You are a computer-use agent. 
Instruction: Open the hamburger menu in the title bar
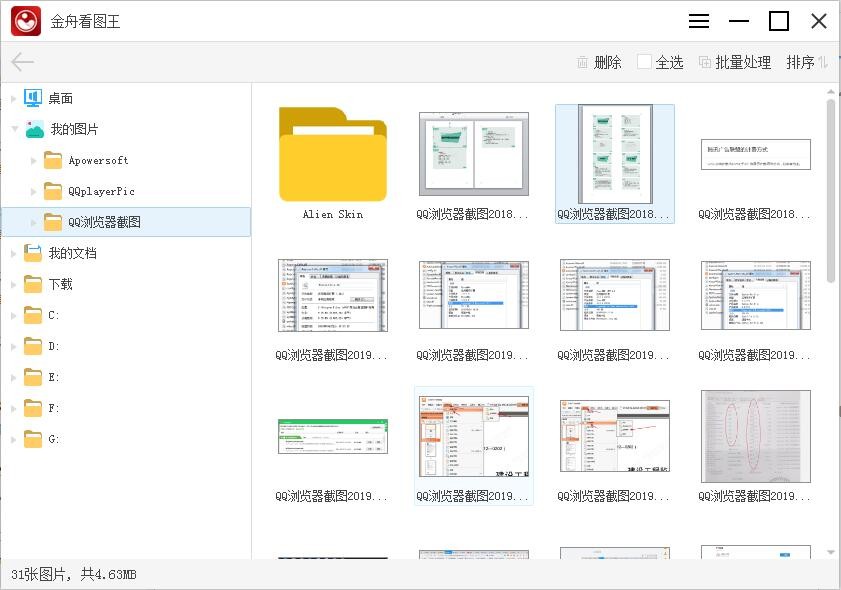pos(698,20)
